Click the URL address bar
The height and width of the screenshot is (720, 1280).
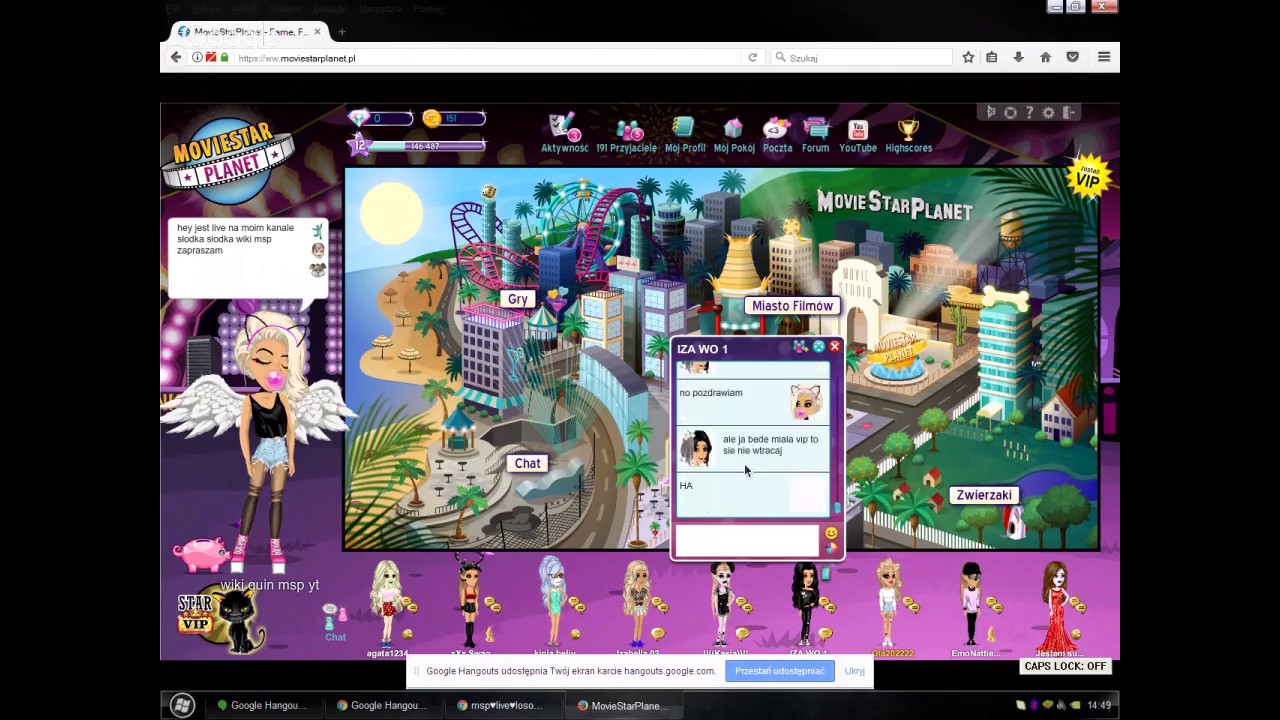(490, 58)
